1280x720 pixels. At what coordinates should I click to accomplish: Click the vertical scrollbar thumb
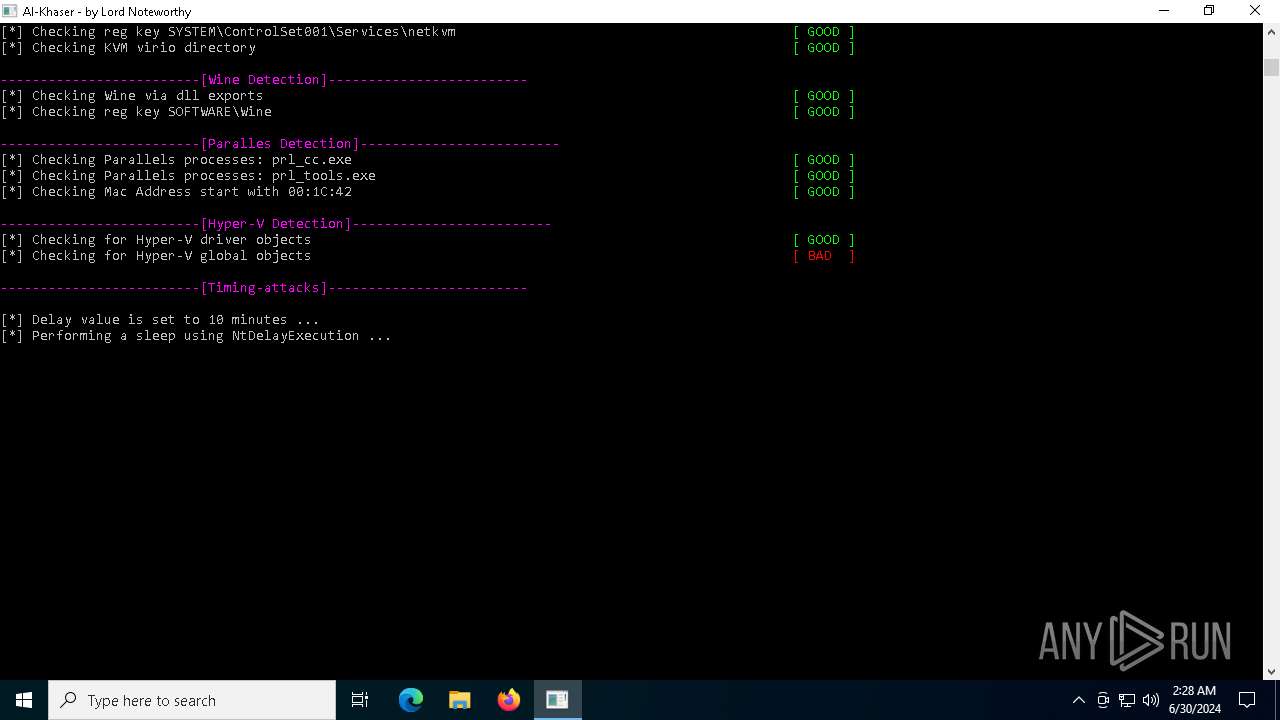click(1271, 67)
